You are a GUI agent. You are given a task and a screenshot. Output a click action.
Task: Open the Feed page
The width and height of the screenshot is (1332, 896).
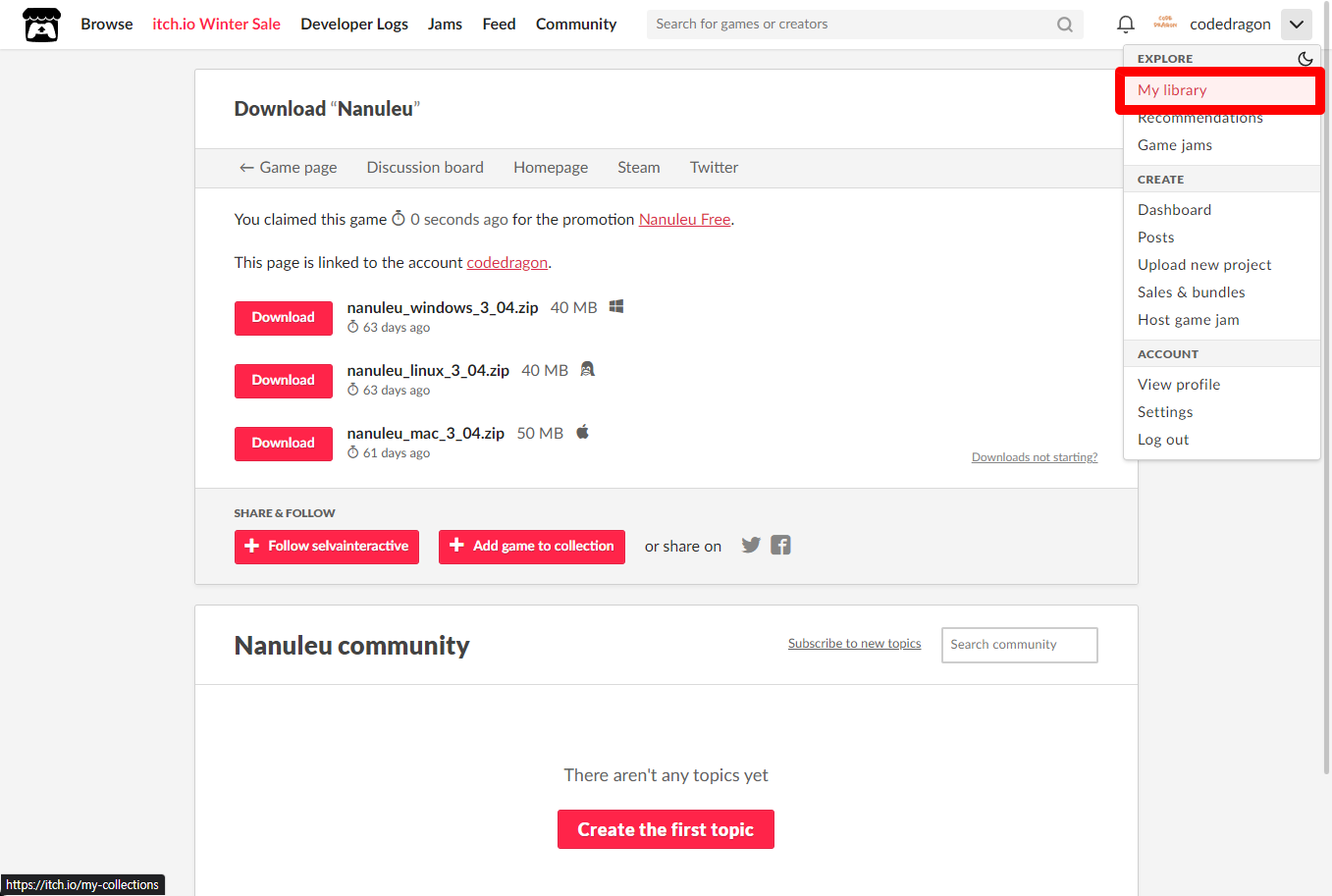pos(499,24)
